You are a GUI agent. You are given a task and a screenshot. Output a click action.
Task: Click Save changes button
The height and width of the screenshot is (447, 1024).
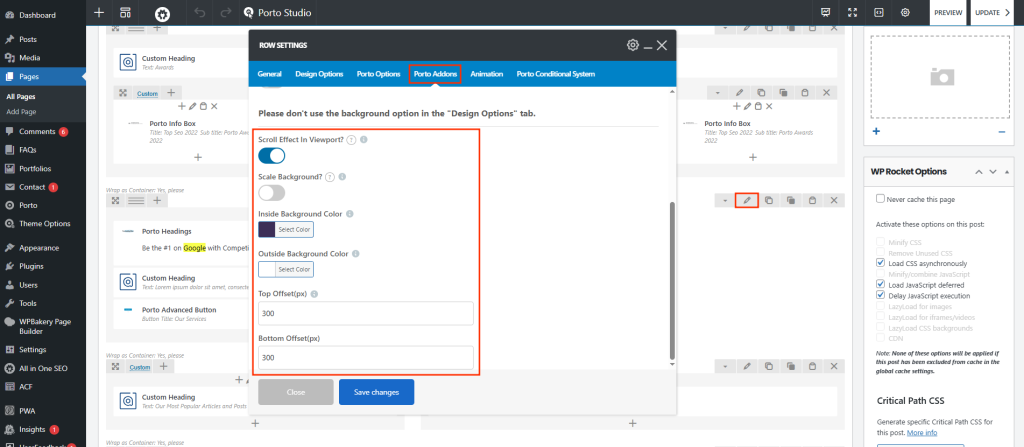(x=376, y=392)
